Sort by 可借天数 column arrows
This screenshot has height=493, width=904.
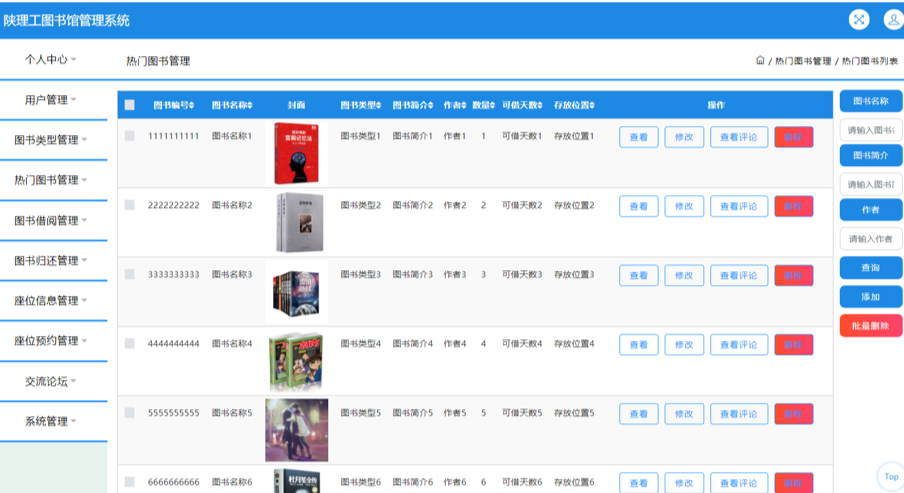[x=540, y=105]
